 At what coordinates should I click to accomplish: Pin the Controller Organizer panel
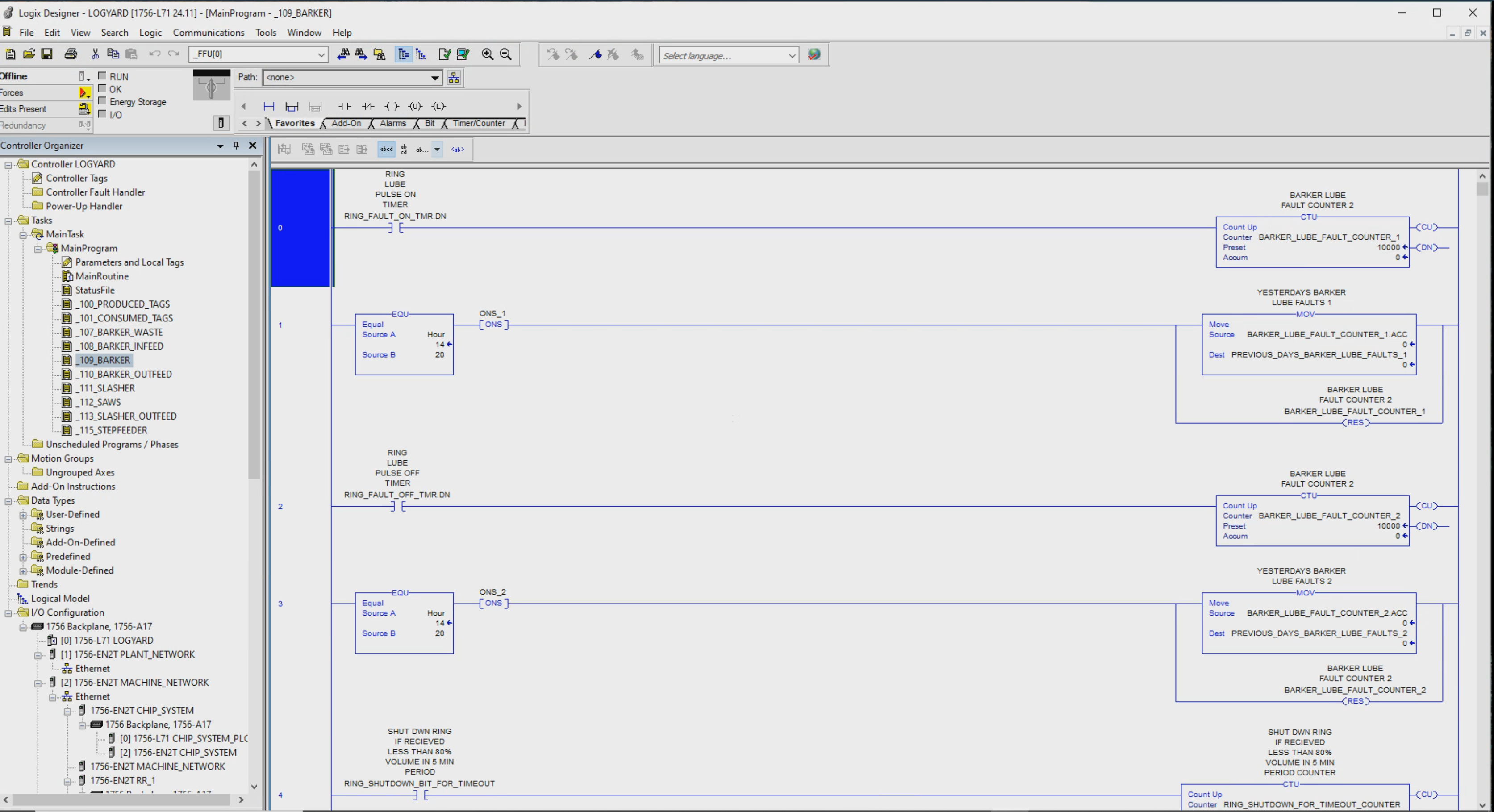[x=236, y=146]
